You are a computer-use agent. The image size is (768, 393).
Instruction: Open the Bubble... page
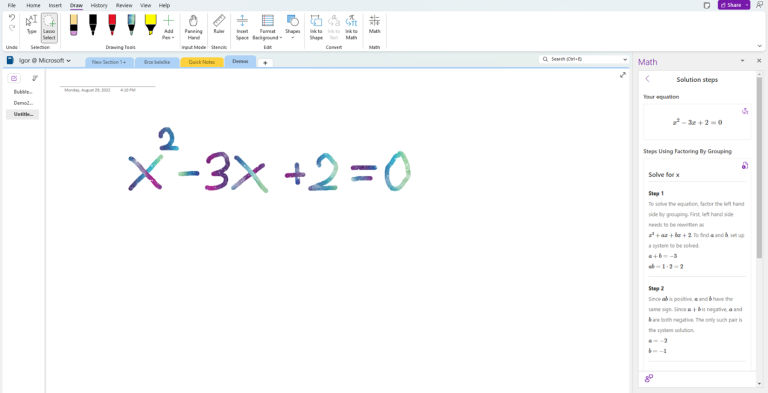pyautogui.click(x=23, y=92)
